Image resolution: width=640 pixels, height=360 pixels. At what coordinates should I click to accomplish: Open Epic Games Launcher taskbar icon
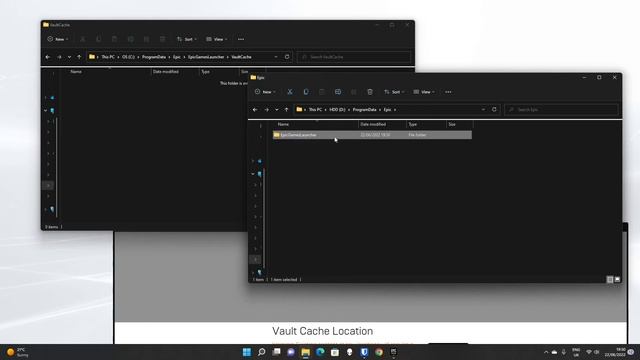point(394,352)
